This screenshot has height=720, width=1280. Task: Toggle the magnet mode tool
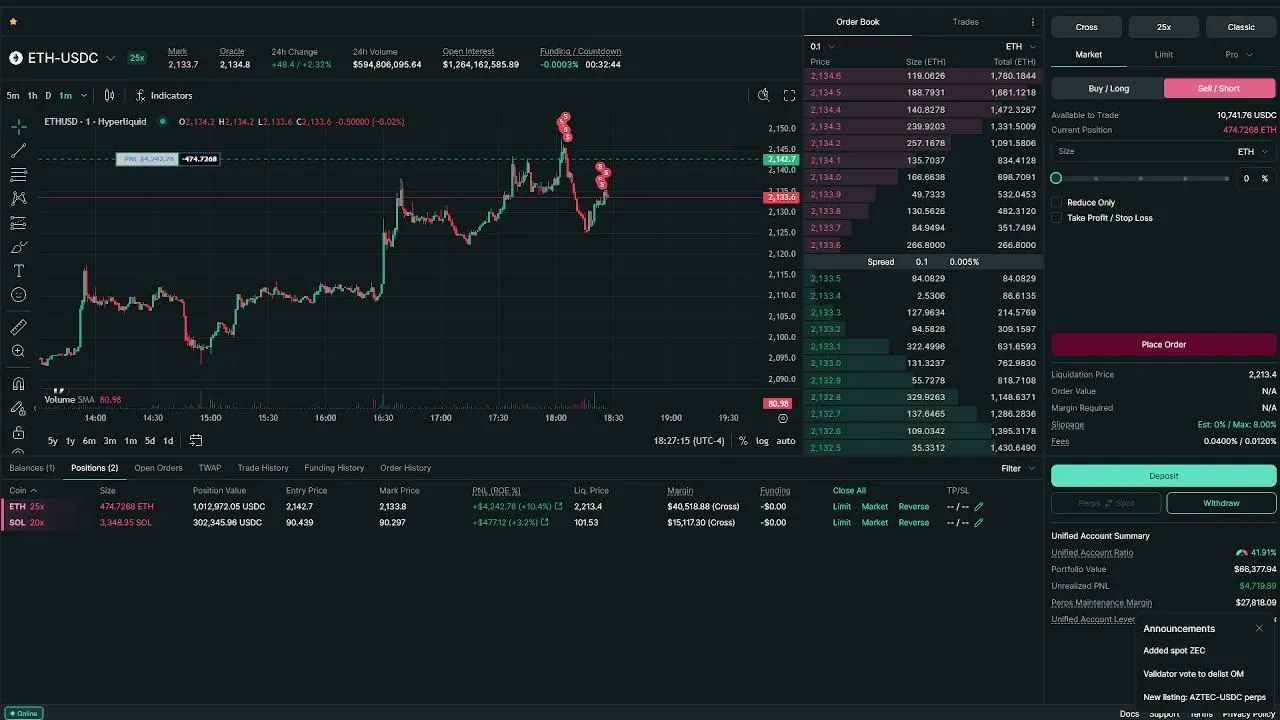[18, 384]
